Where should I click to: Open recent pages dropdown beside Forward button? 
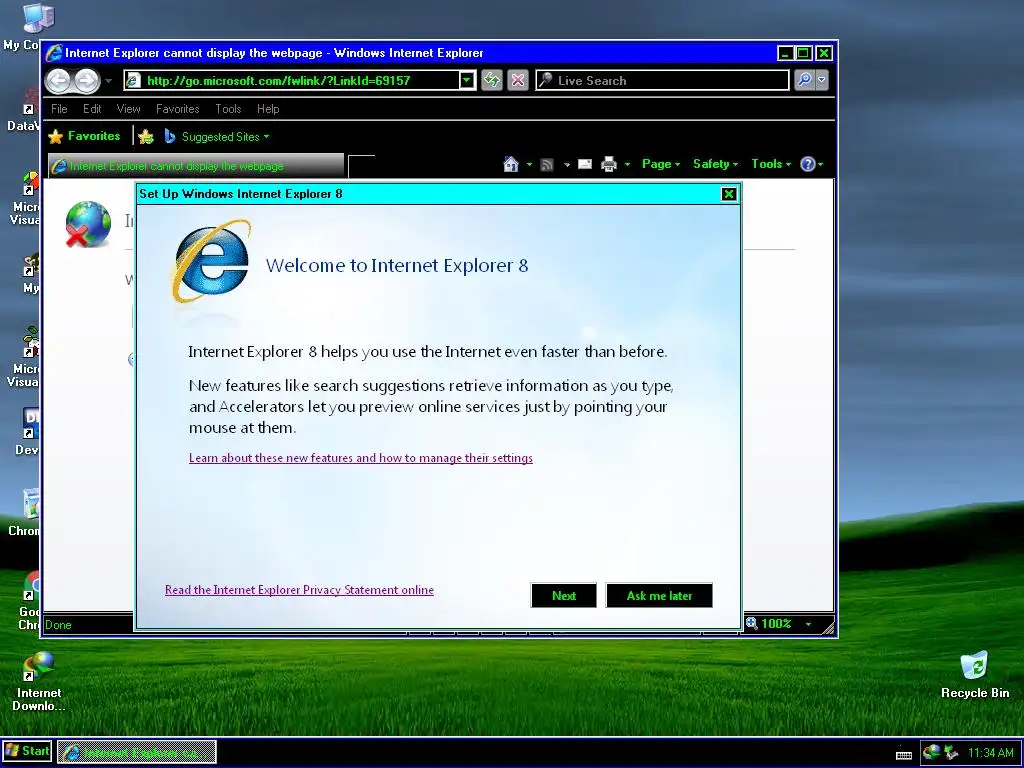click(108, 81)
